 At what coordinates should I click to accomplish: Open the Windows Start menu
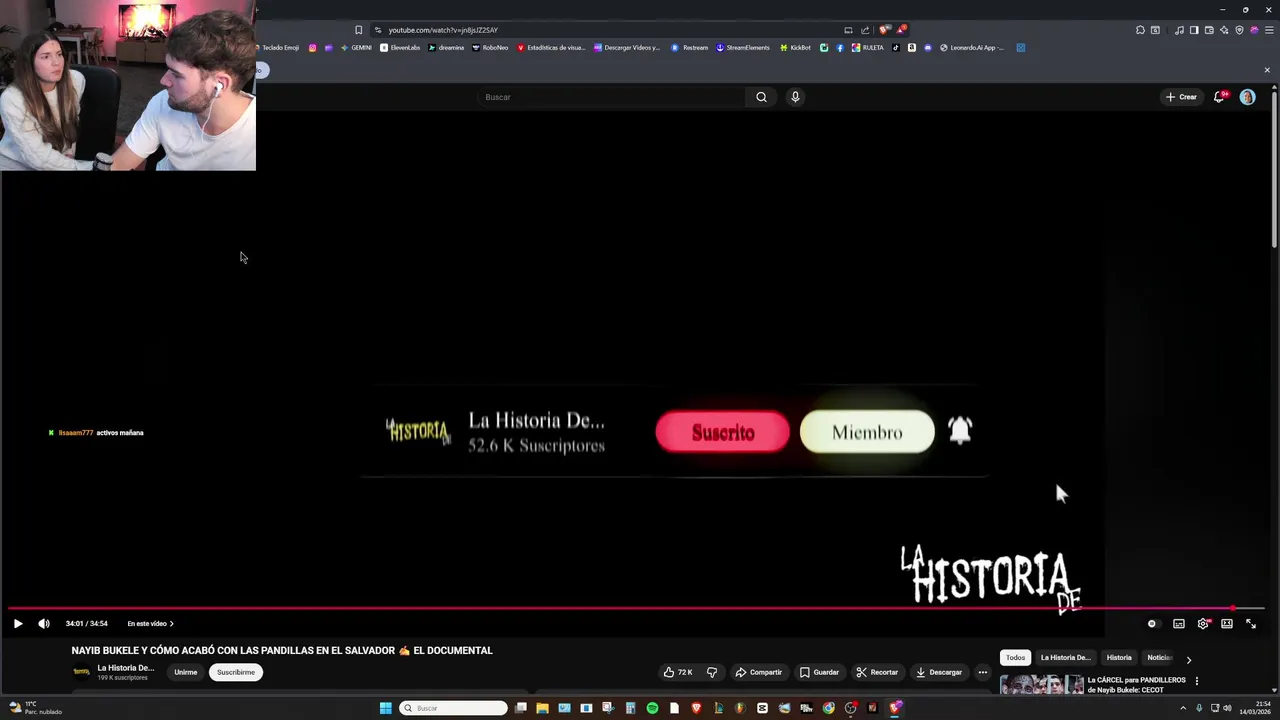coord(386,708)
